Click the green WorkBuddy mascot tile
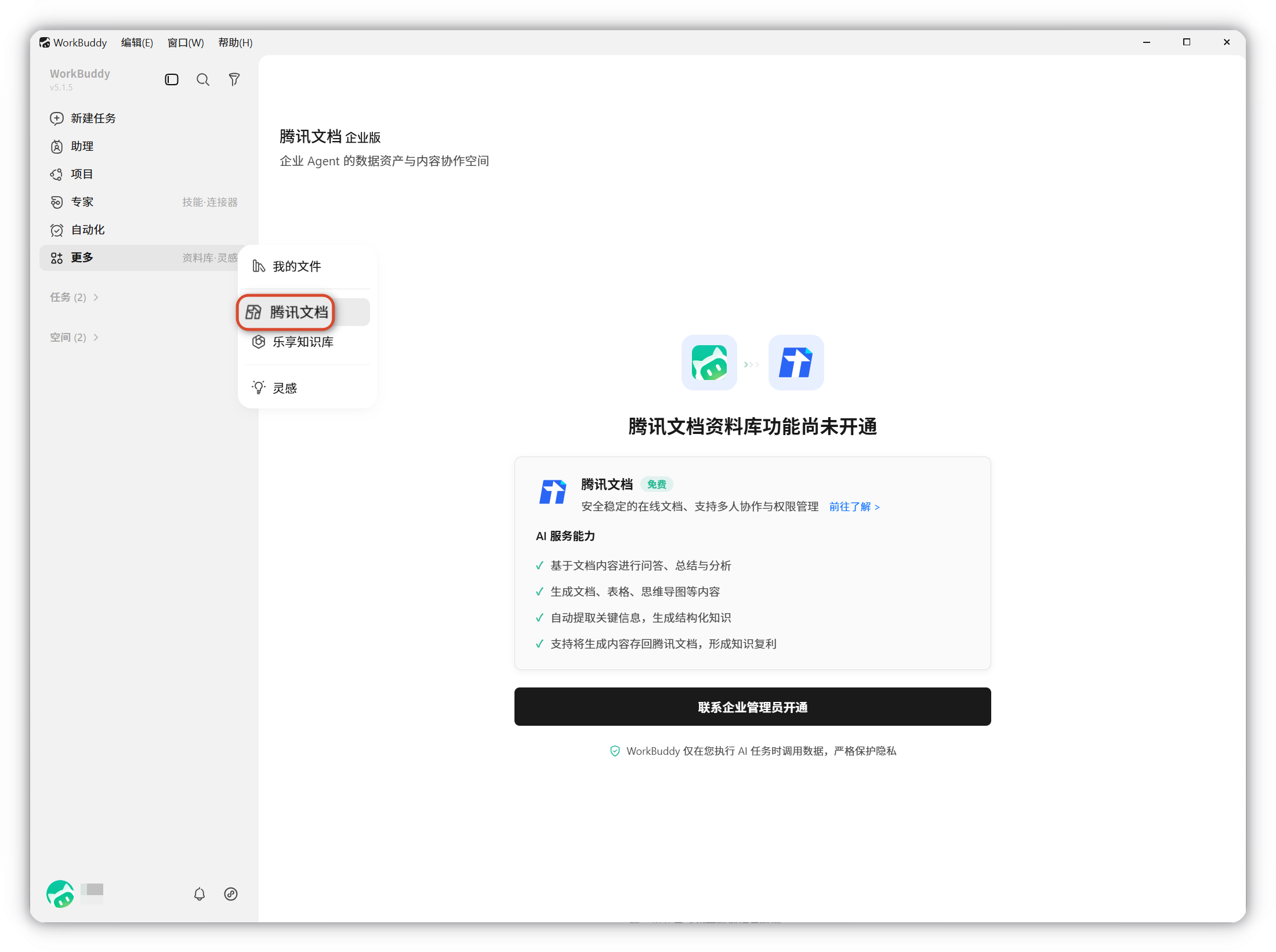The width and height of the screenshot is (1276, 952). [x=709, y=363]
